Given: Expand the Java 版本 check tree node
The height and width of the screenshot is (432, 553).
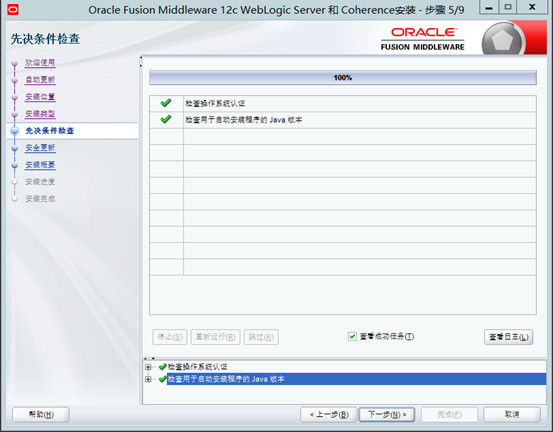Looking at the screenshot, I should coord(148,379).
